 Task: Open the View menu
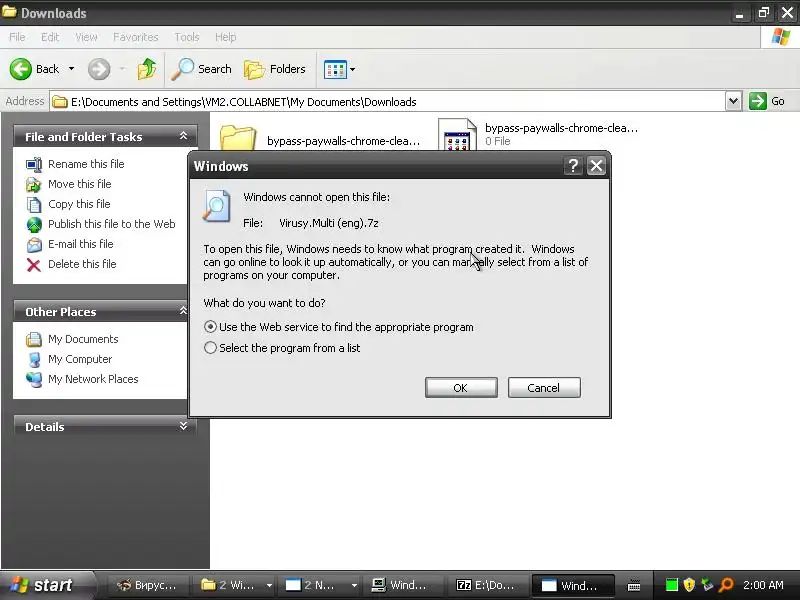tap(86, 37)
